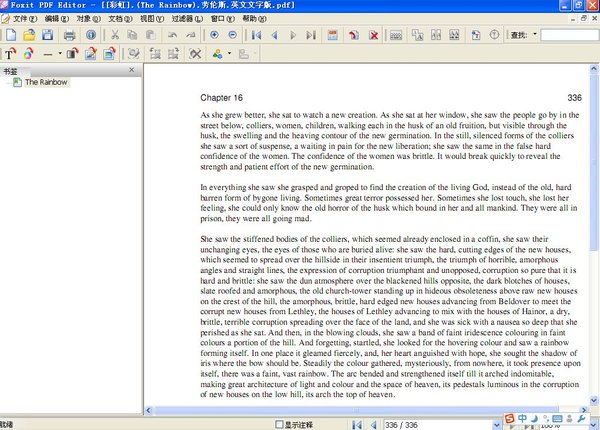The image size is (600, 430).
Task: Click the insert image tool icon
Action: click(91, 54)
